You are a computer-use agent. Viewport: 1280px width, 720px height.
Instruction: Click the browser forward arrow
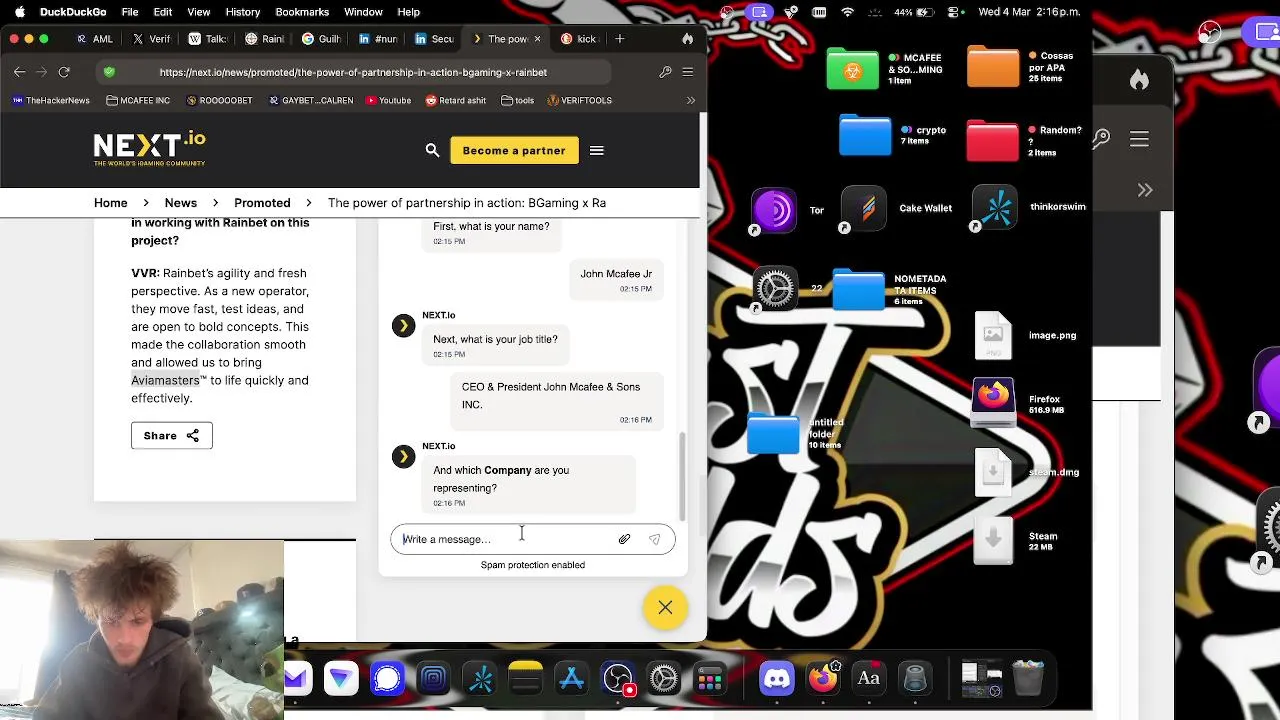pos(42,72)
